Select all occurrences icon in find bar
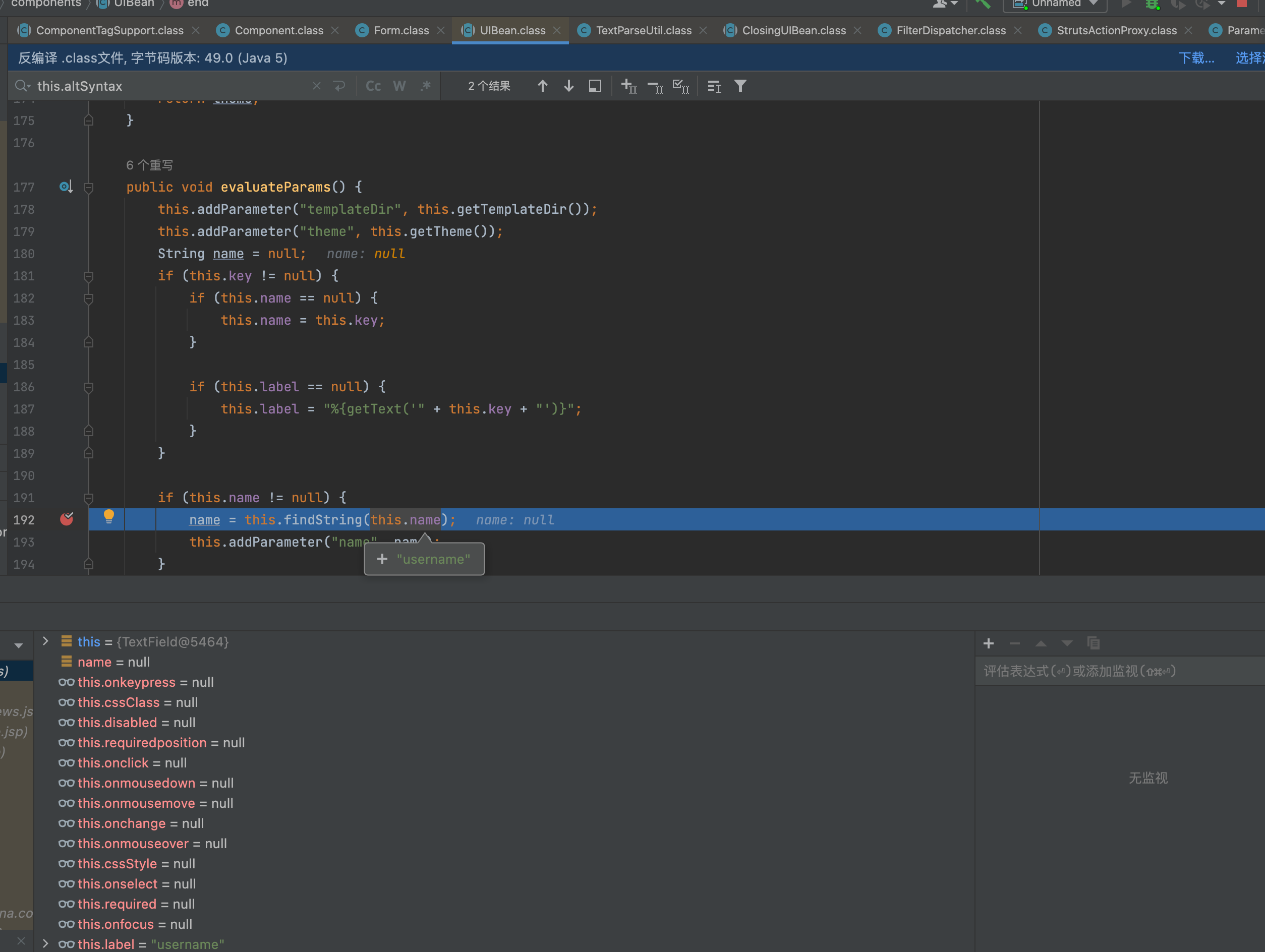Screen dimensions: 1265x952 click(x=681, y=86)
